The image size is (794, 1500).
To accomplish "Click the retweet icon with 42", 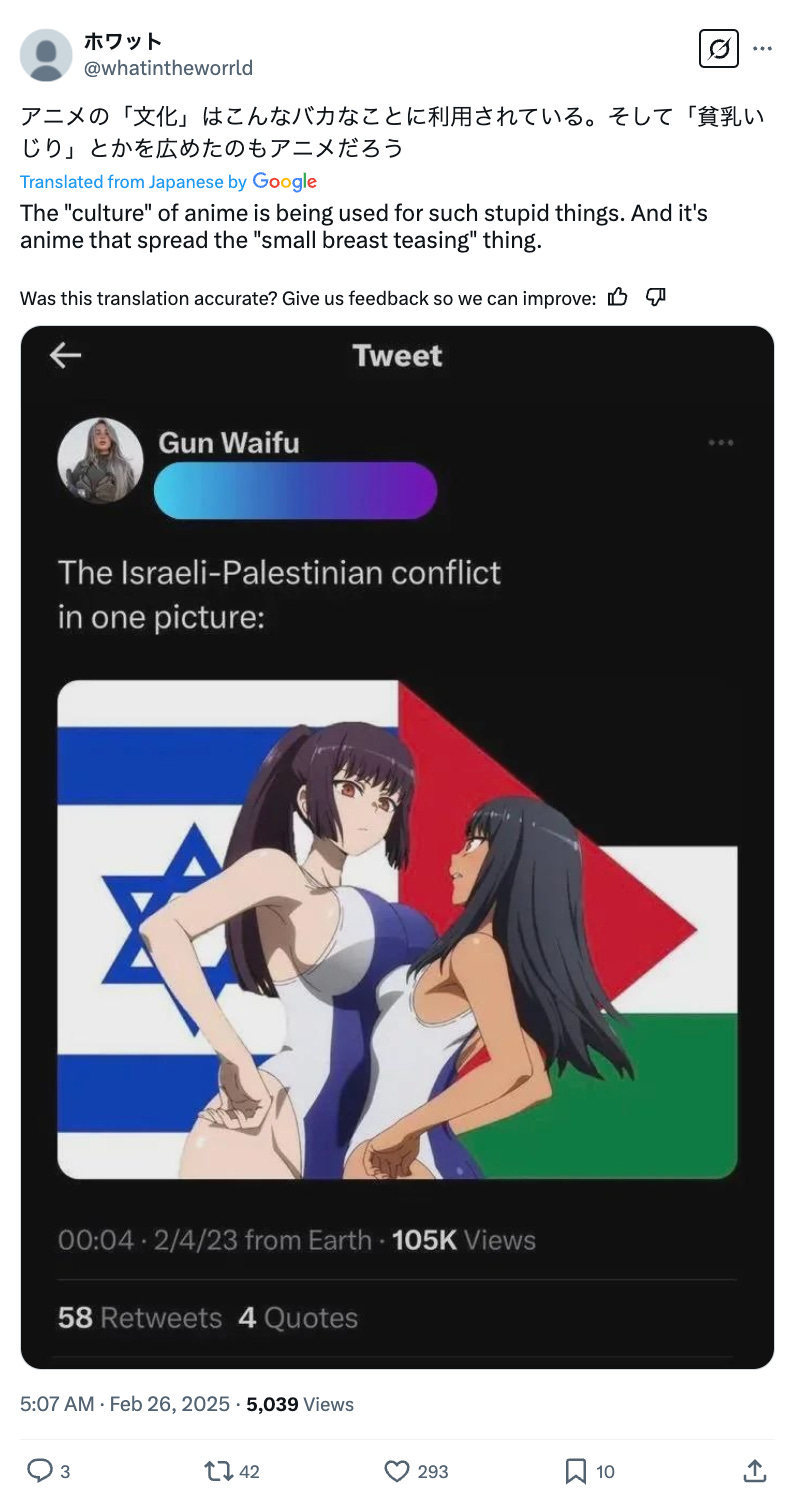I will (x=217, y=1470).
